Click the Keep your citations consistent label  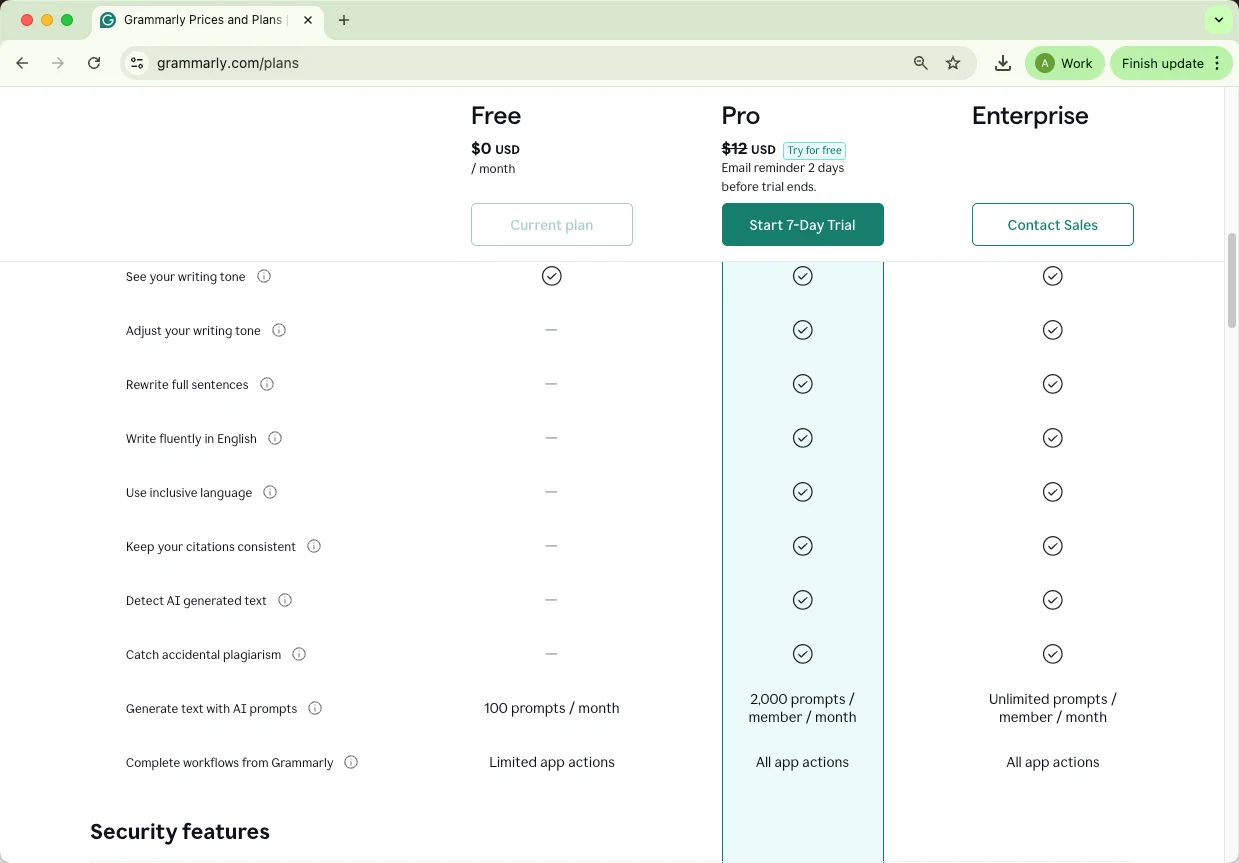[x=211, y=547]
